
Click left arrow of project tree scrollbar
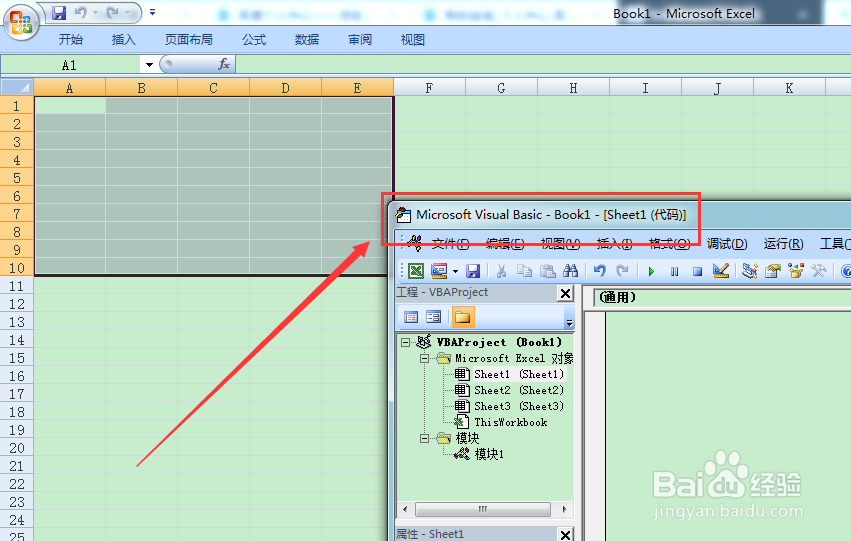coord(405,510)
